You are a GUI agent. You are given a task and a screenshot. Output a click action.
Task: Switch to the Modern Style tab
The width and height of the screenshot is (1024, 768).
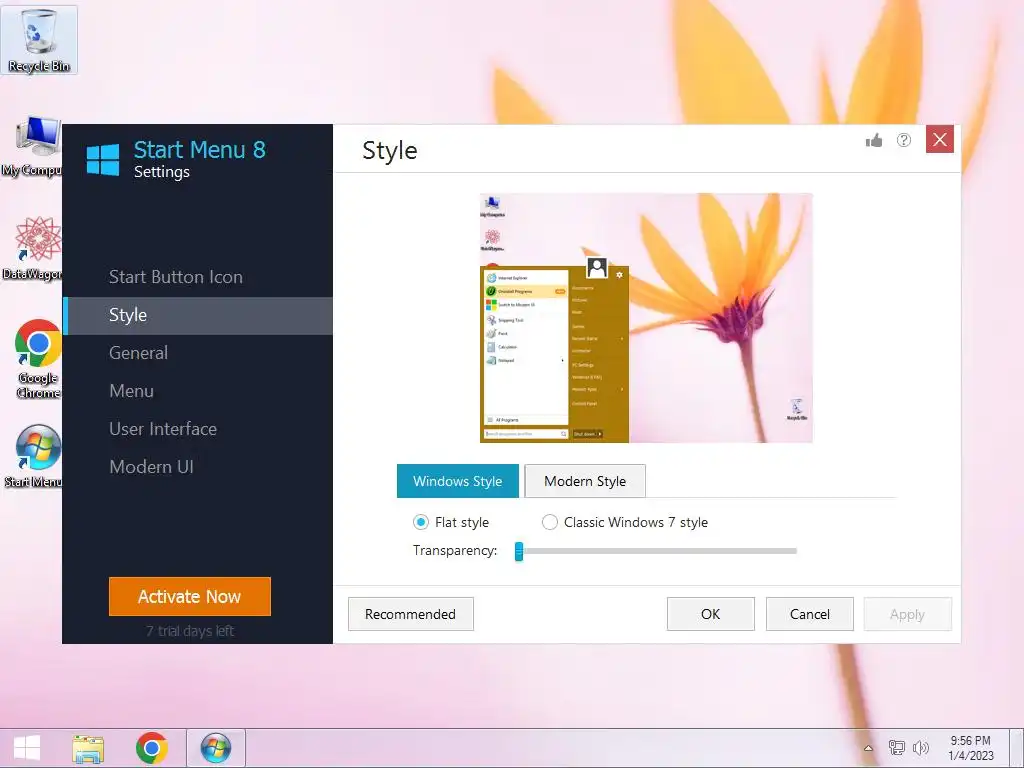click(x=585, y=481)
